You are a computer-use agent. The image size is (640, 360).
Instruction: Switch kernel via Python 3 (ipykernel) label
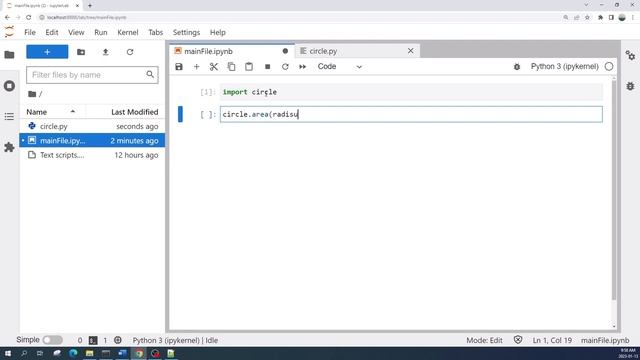coord(564,67)
